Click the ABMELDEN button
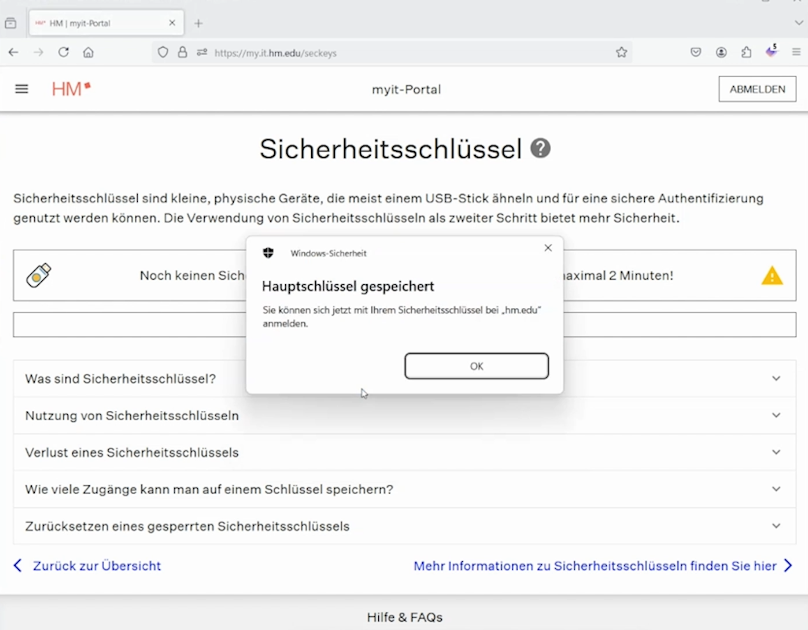The image size is (808, 630). pyautogui.click(x=756, y=89)
